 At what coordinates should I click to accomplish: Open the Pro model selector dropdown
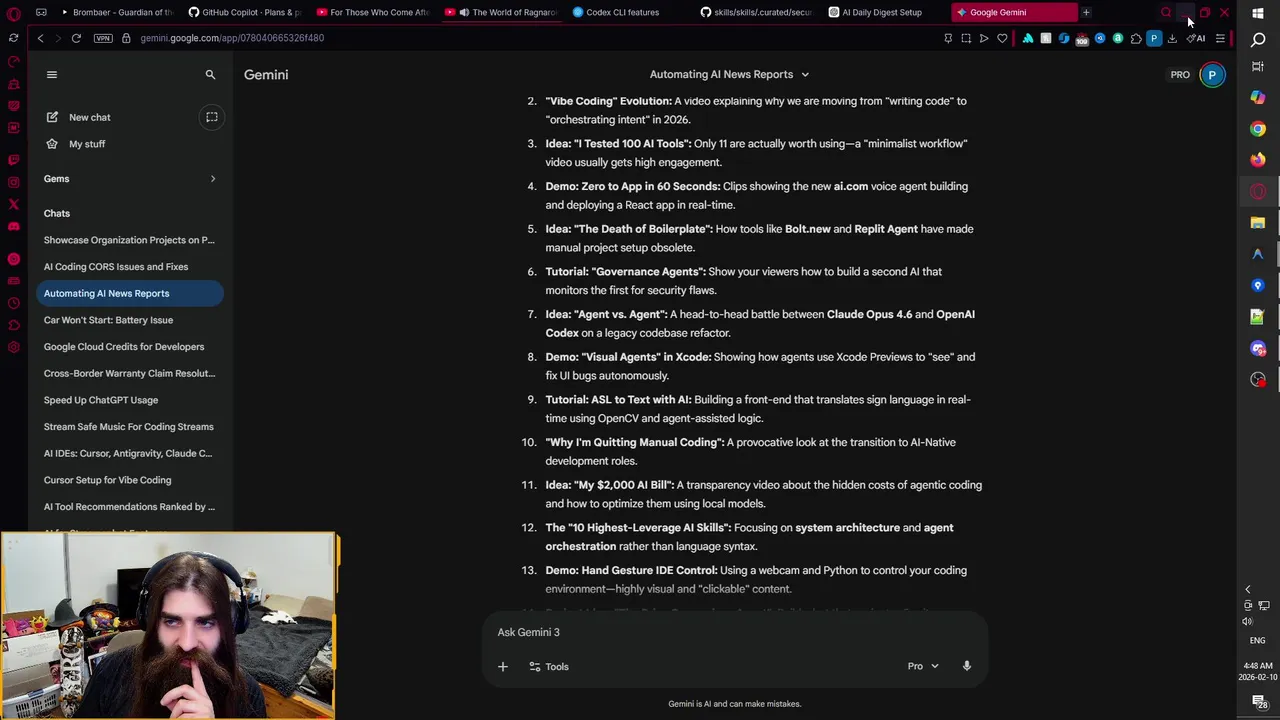pyautogui.click(x=923, y=666)
